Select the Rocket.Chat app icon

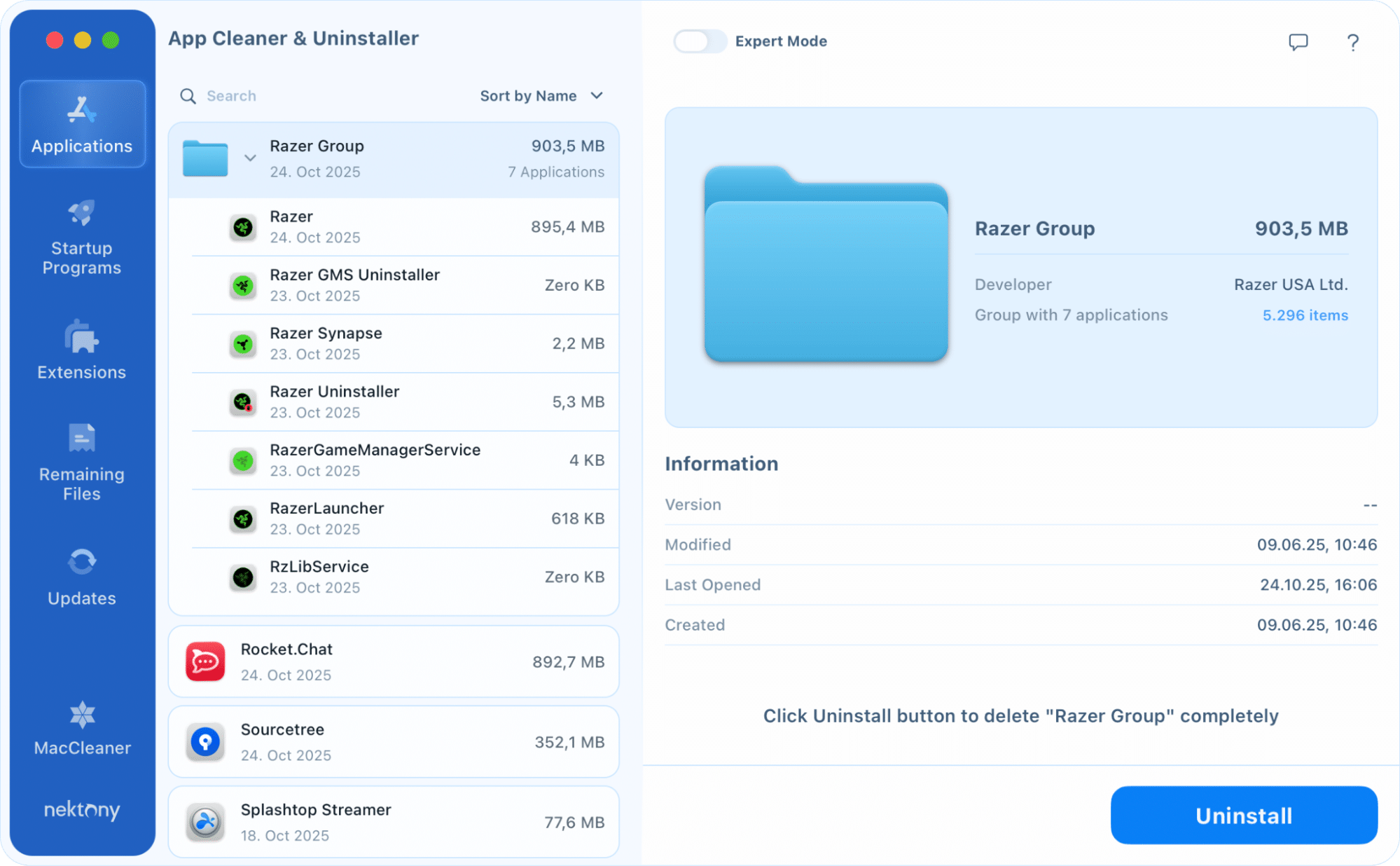pos(205,661)
